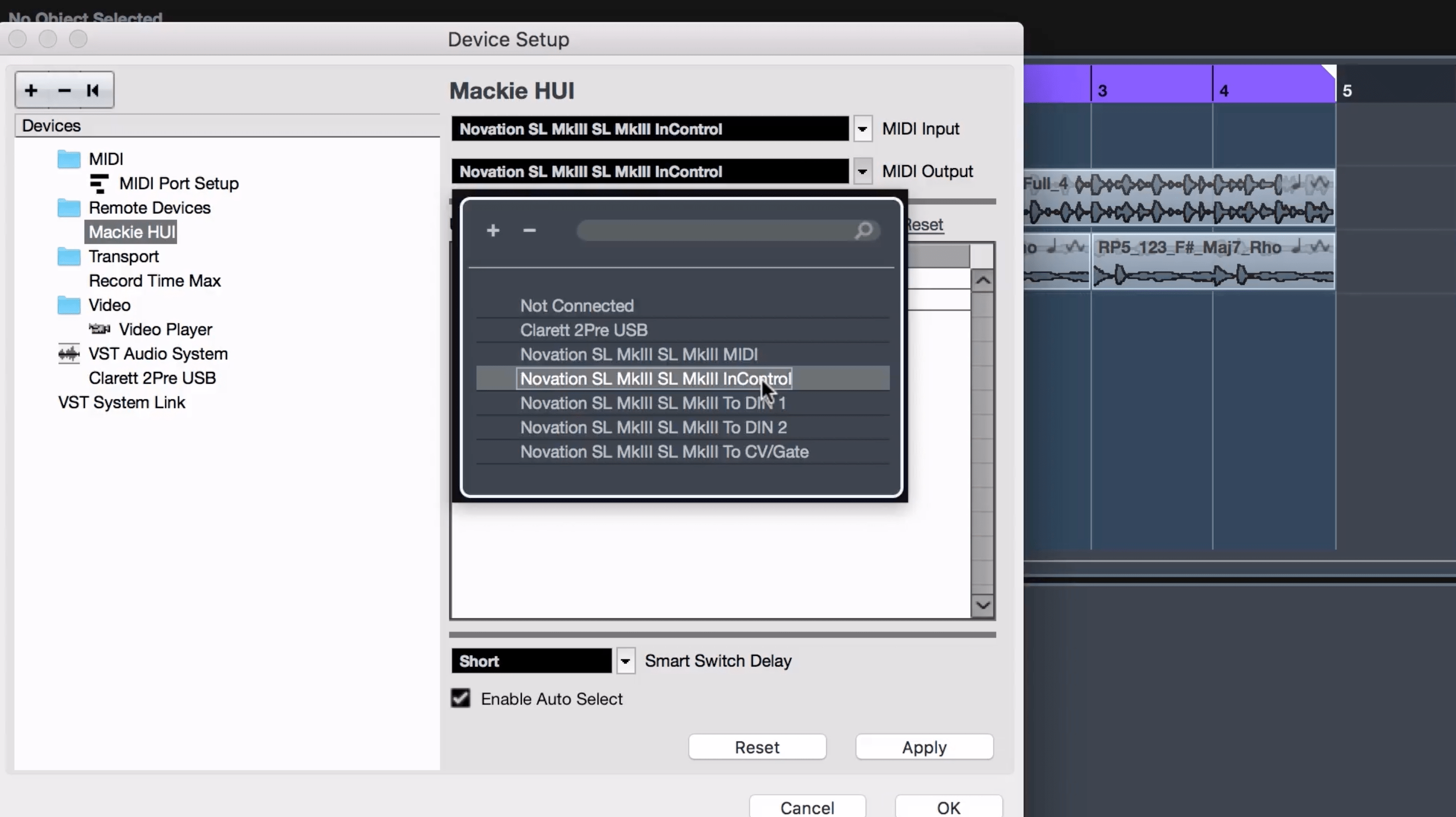Choose Novation SL MkIII To DIN 2
The height and width of the screenshot is (817, 1456).
682,427
